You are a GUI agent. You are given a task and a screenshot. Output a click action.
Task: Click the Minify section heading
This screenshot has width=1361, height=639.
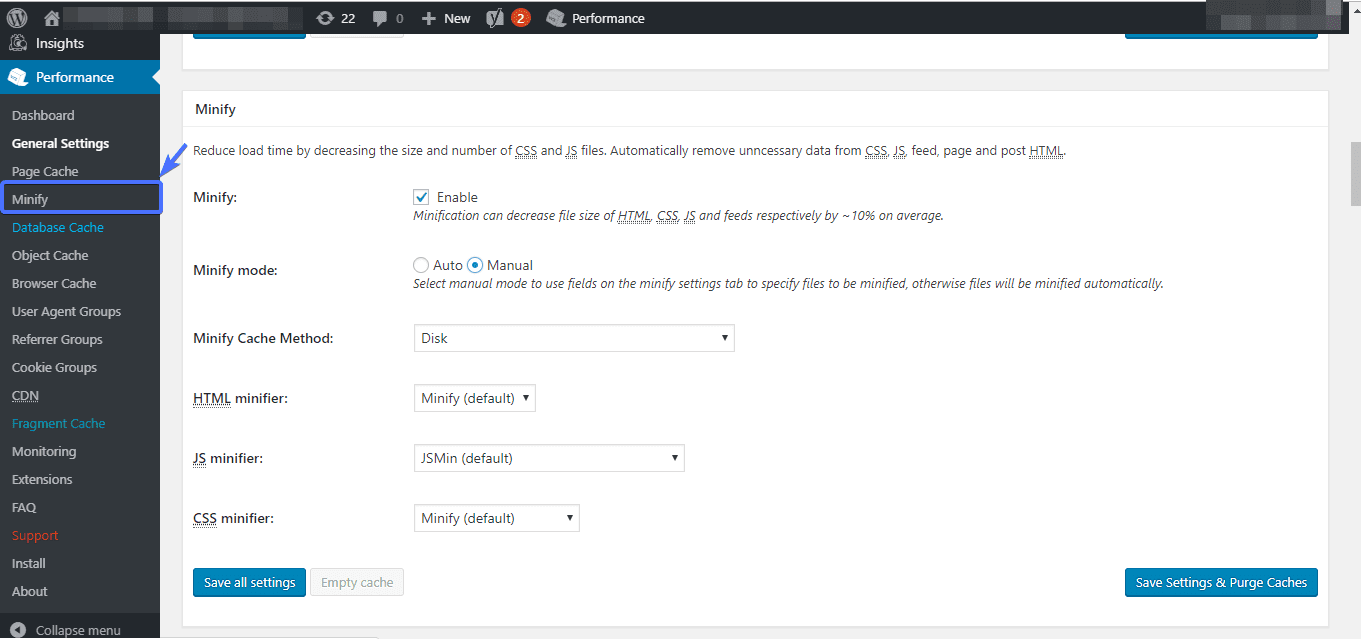[215, 108]
